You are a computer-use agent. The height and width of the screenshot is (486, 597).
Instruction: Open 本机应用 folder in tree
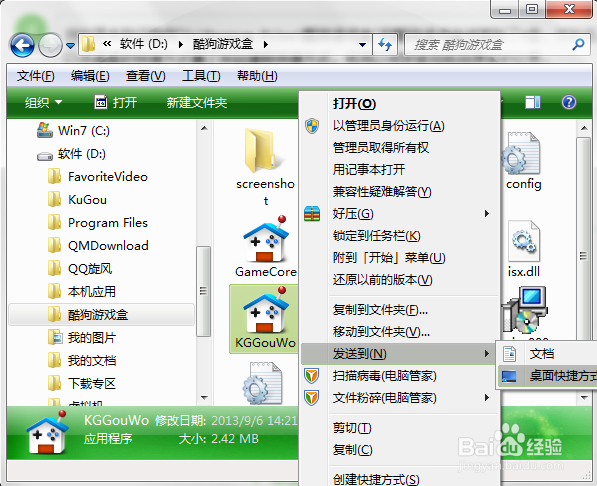(82, 292)
